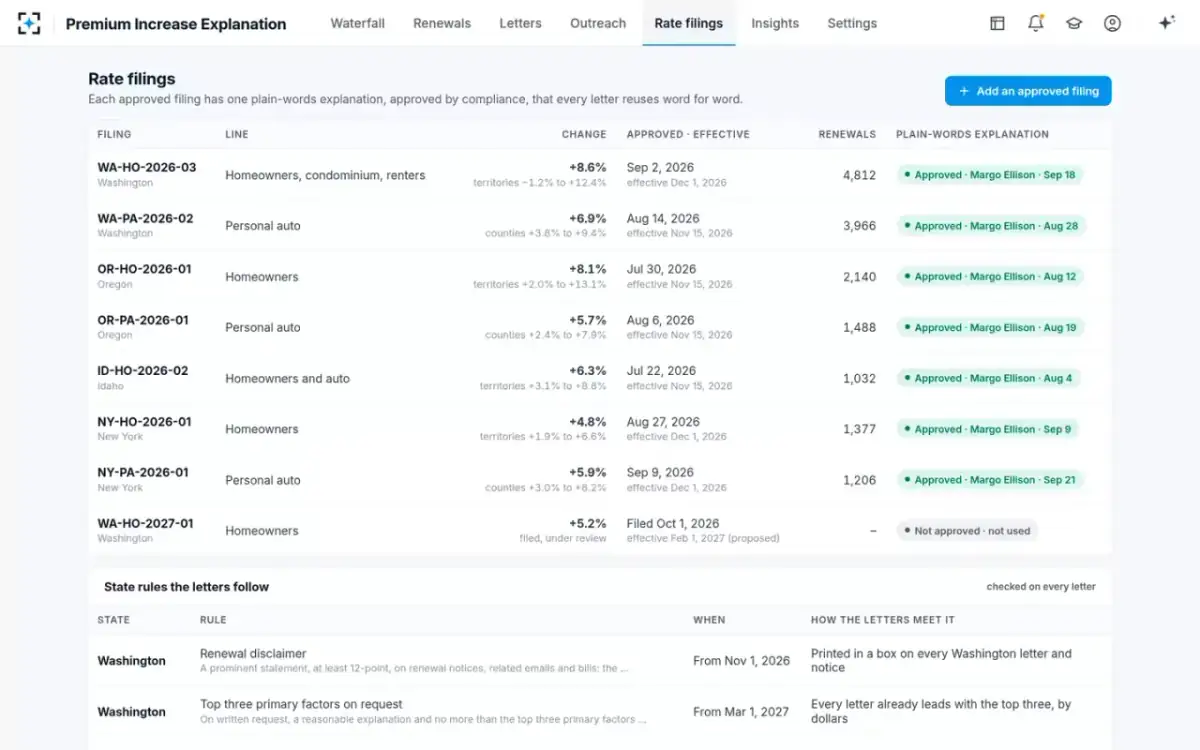Click the Not approved not used badge
This screenshot has height=750, width=1200.
point(967,531)
